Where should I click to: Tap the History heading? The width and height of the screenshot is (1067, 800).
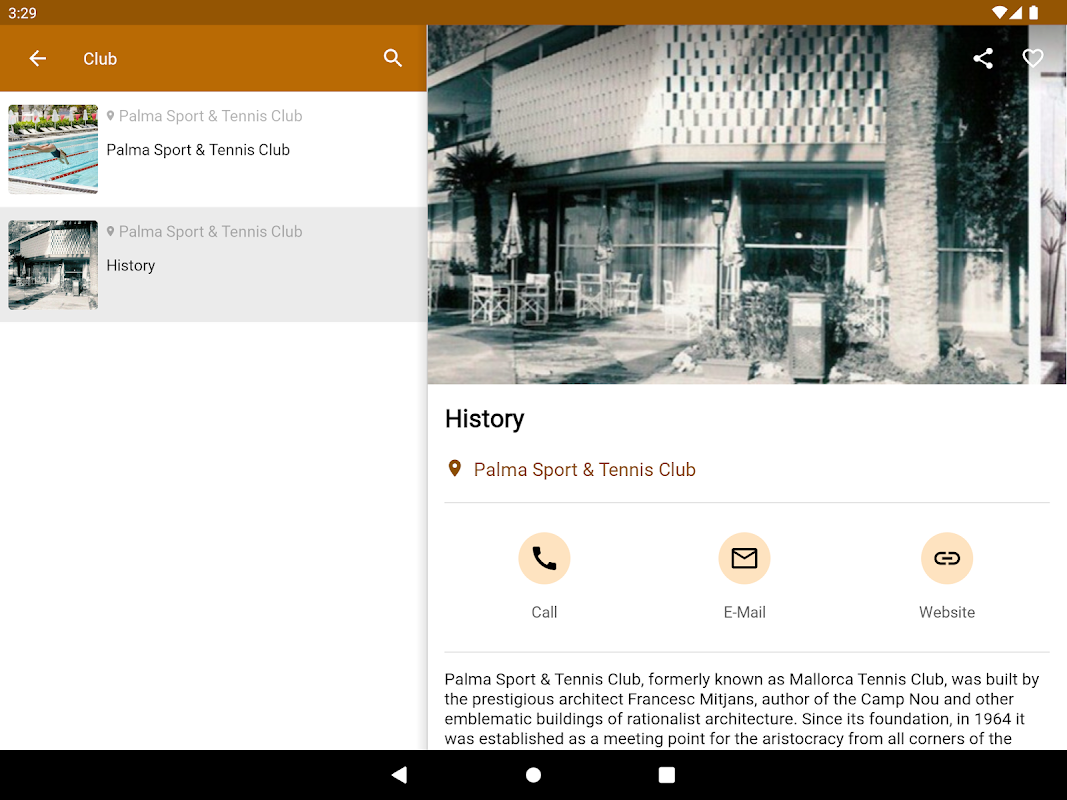485,419
